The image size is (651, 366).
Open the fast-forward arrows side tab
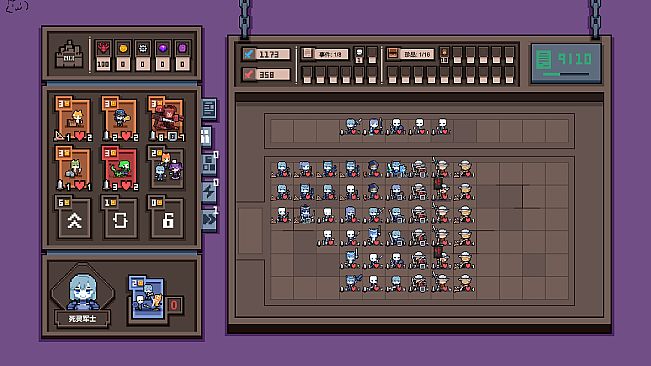[209, 220]
